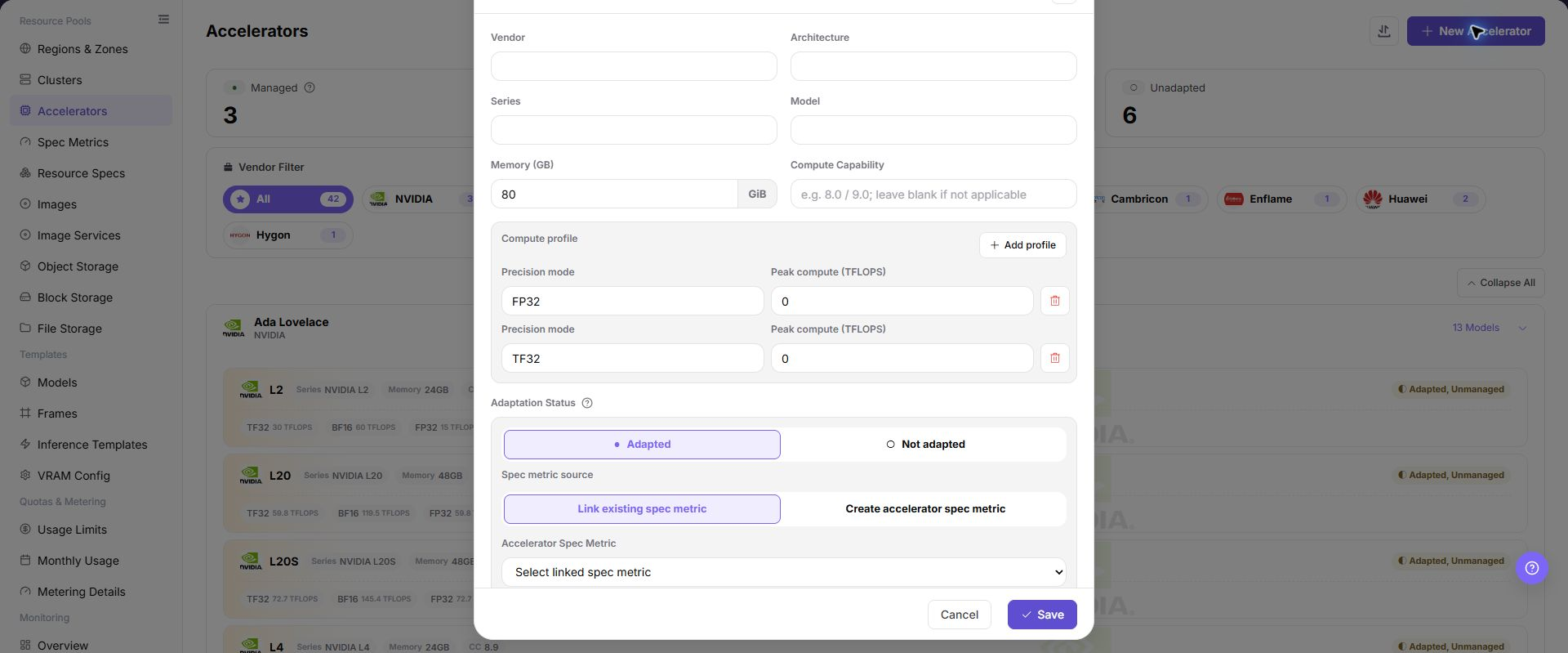Click the L20 accelerator NVIDIA logo
The height and width of the screenshot is (653, 1568).
tap(251, 475)
